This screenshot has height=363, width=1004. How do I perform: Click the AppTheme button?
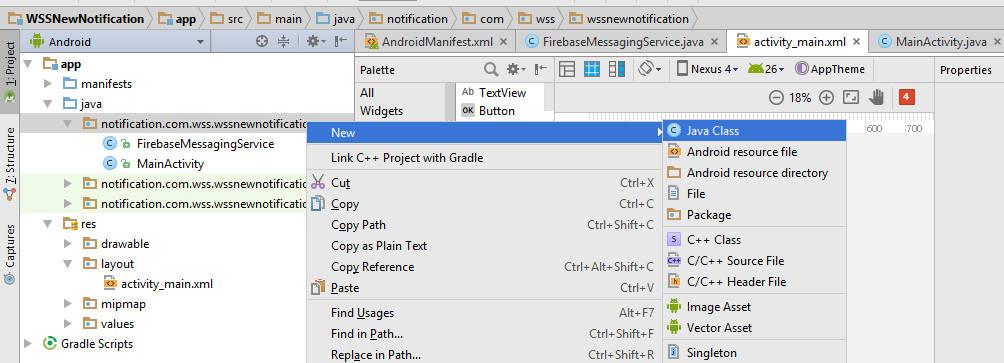pyautogui.click(x=830, y=69)
